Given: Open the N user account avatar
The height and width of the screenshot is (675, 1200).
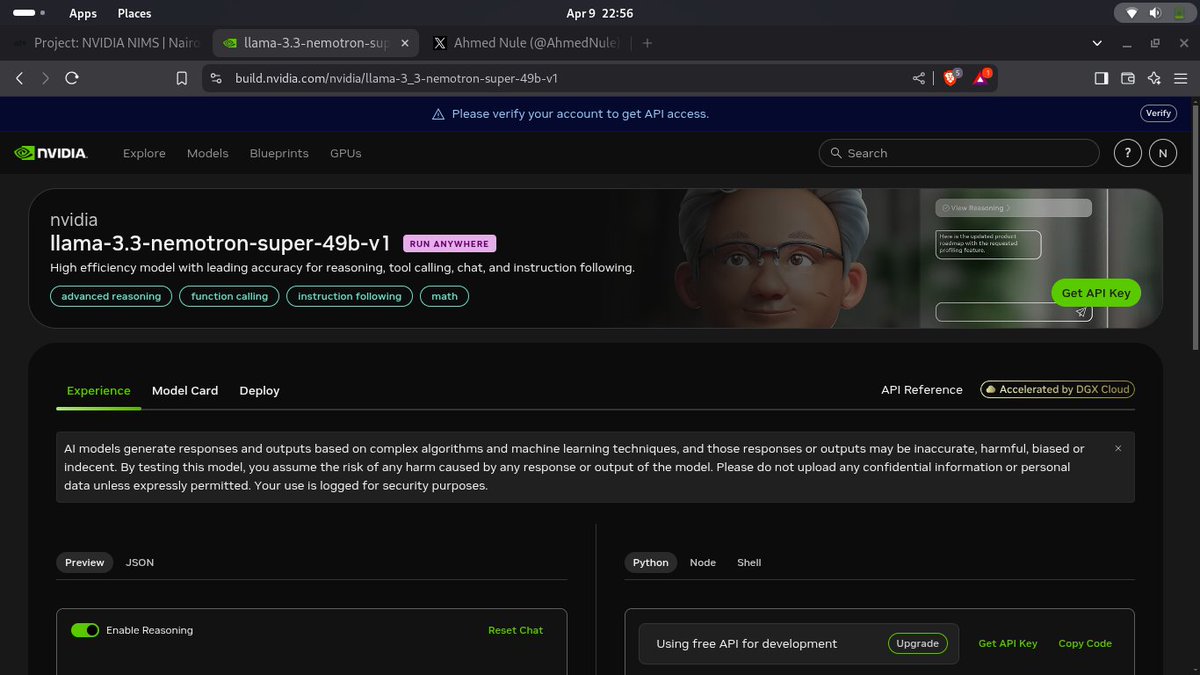Looking at the screenshot, I should [1162, 153].
